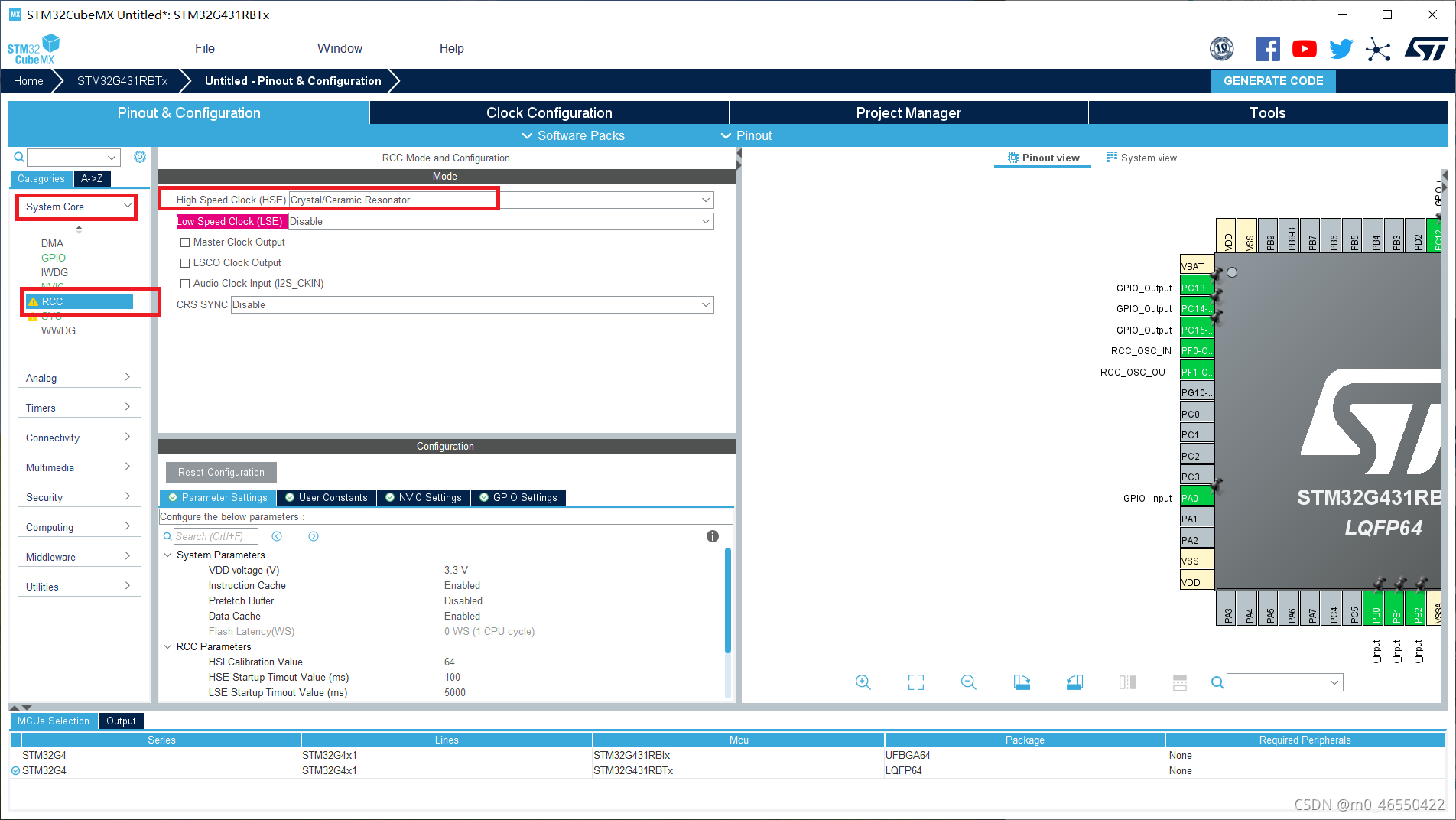Rotate the chip view clockwise icon
The height and width of the screenshot is (820, 1456).
[1022, 682]
